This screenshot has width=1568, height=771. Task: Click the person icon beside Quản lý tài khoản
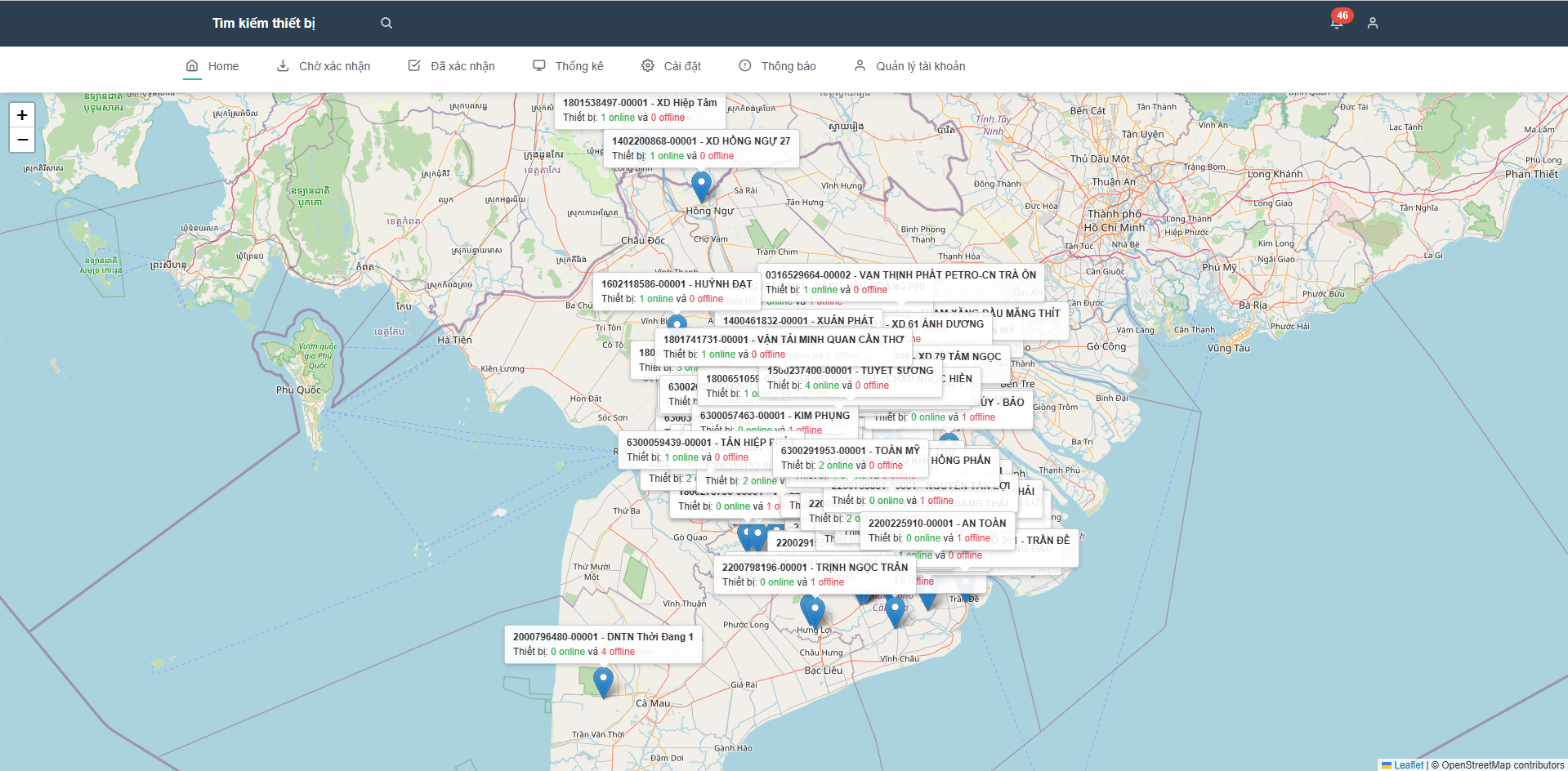pyautogui.click(x=860, y=65)
